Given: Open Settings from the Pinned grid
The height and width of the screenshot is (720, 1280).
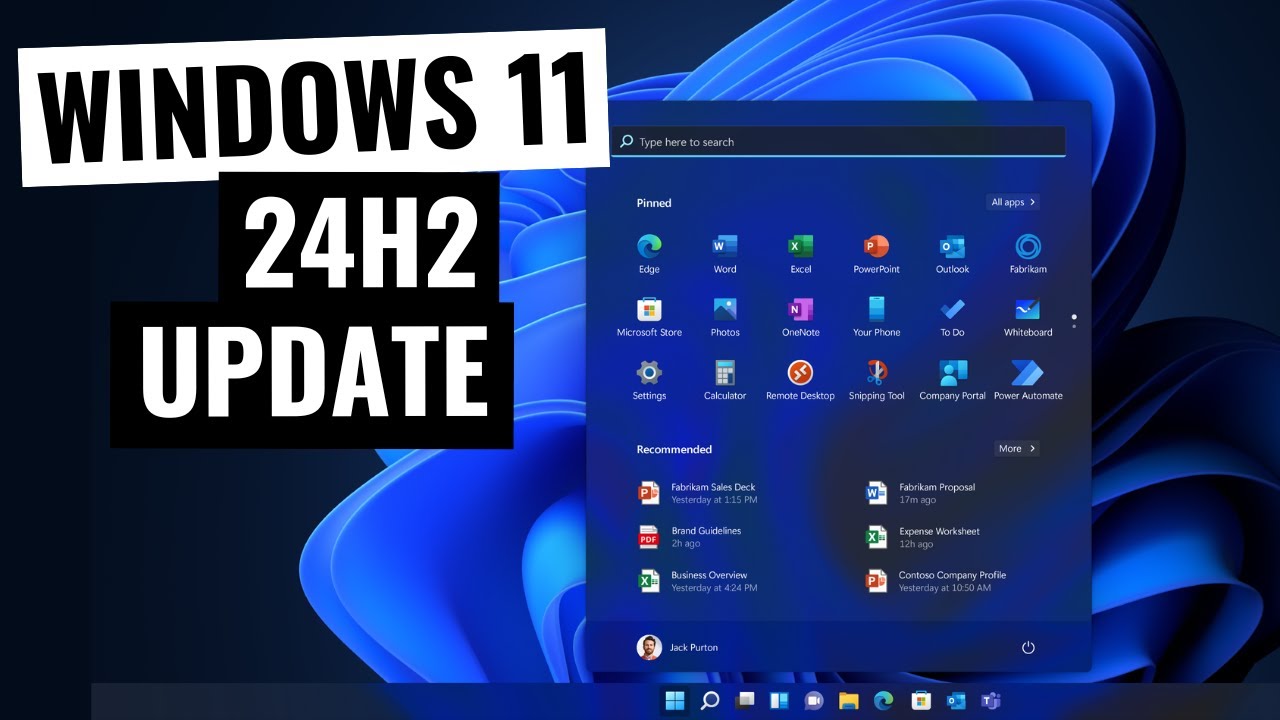Looking at the screenshot, I should pyautogui.click(x=649, y=380).
